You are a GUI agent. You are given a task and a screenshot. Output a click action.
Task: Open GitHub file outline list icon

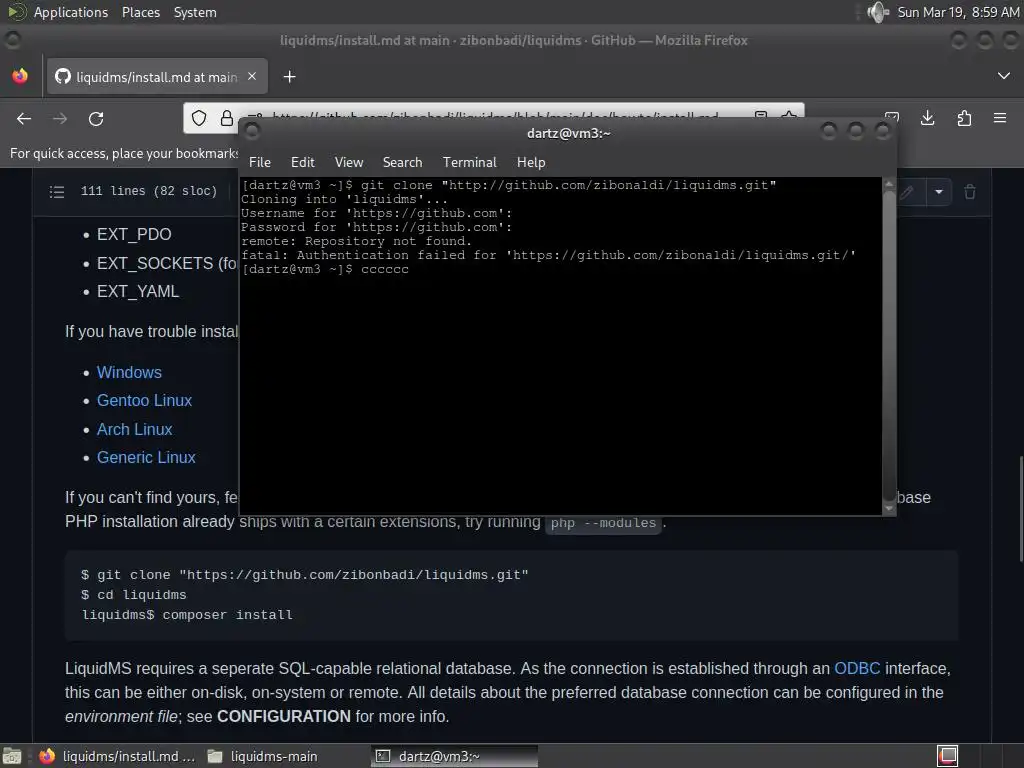point(57,191)
